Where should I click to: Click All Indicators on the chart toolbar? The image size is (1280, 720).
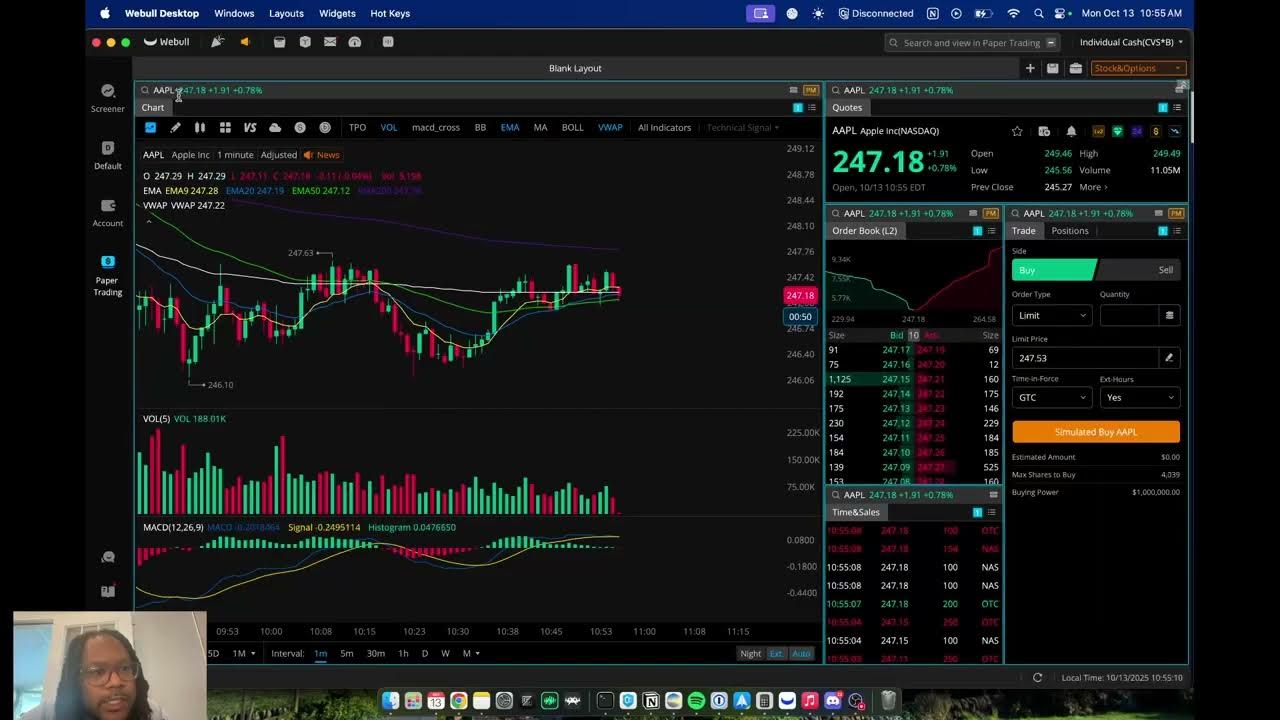point(664,127)
